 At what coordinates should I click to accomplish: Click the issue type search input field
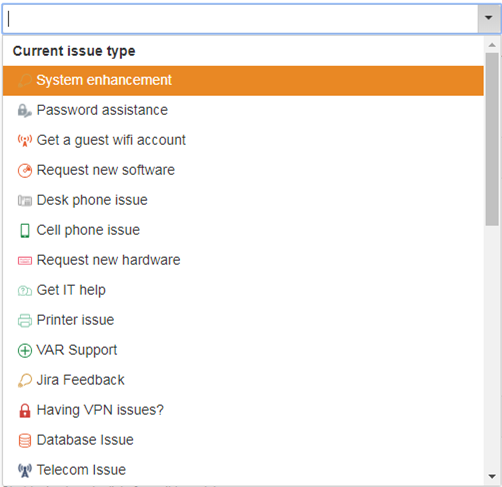coord(241,18)
